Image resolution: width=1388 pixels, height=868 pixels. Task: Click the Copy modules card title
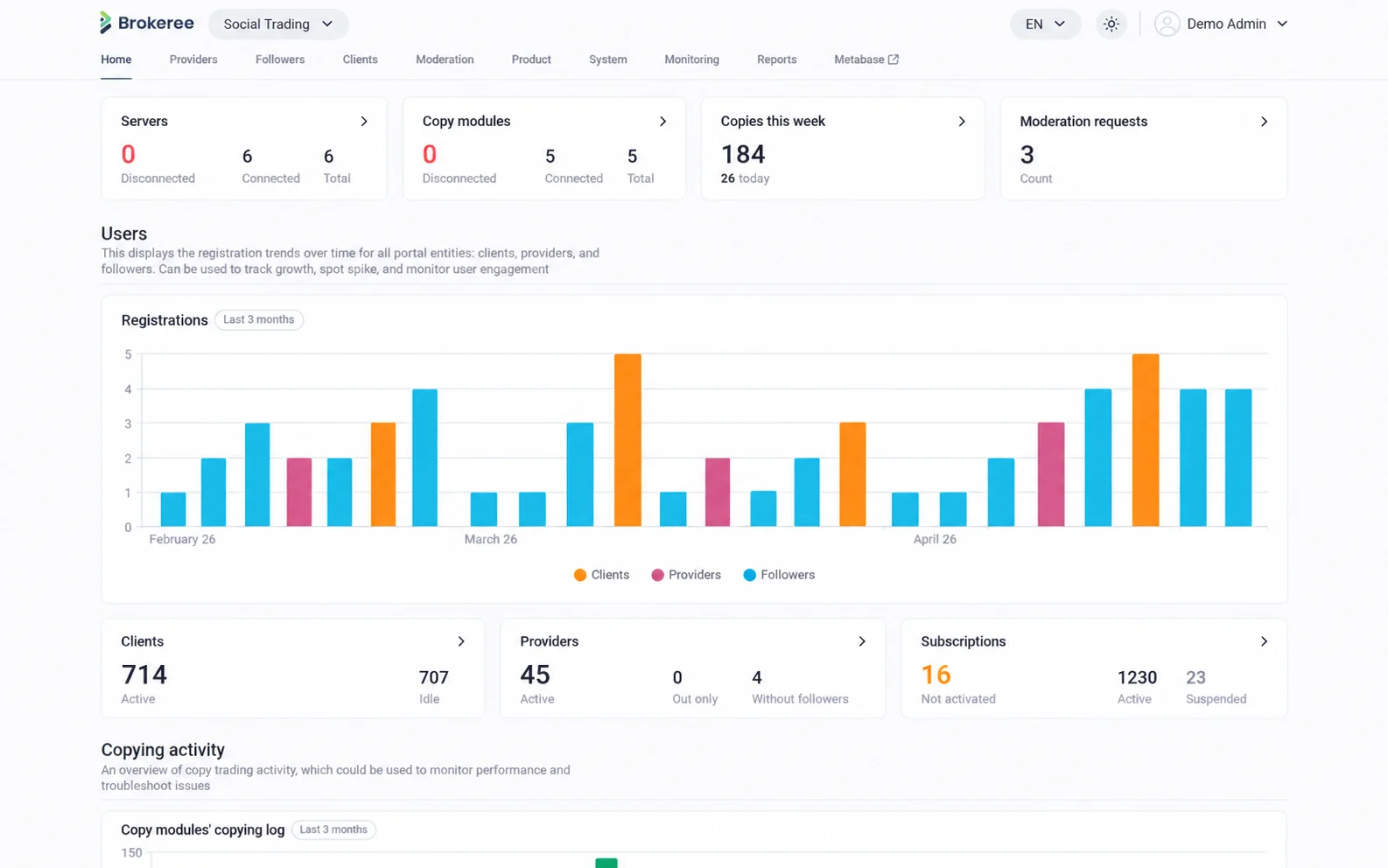466,122
